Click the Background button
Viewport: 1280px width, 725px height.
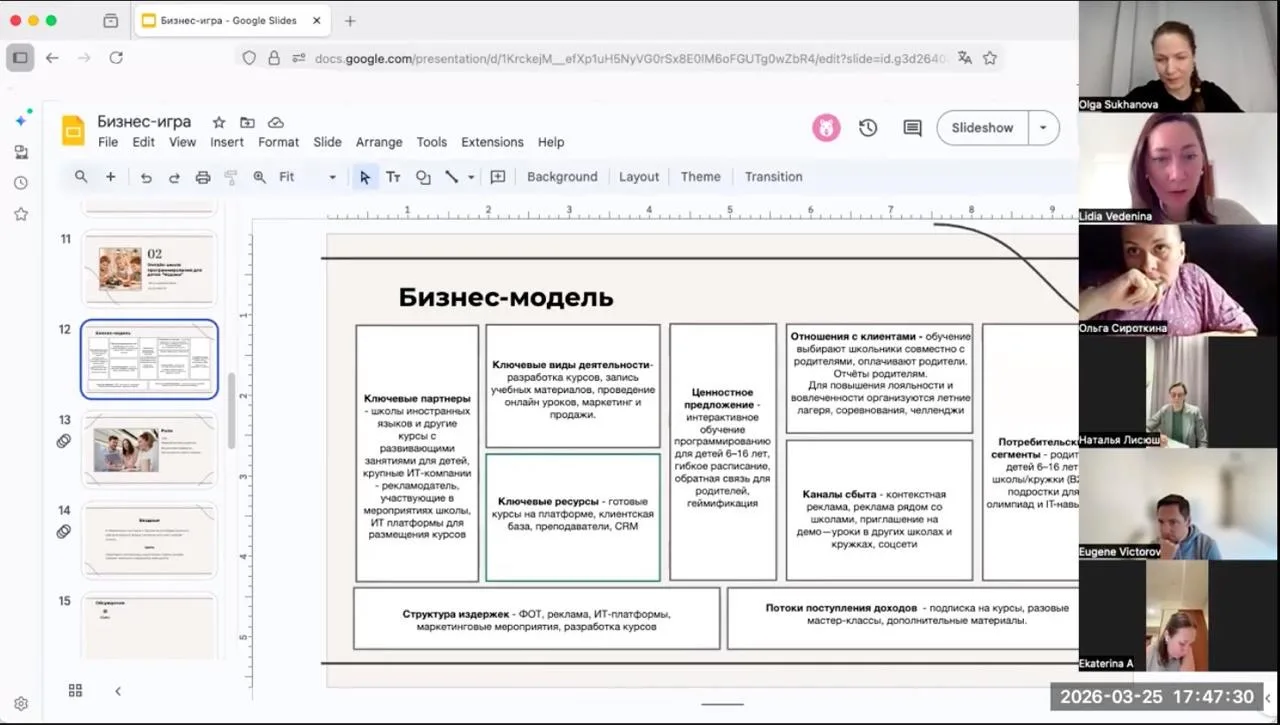562,177
